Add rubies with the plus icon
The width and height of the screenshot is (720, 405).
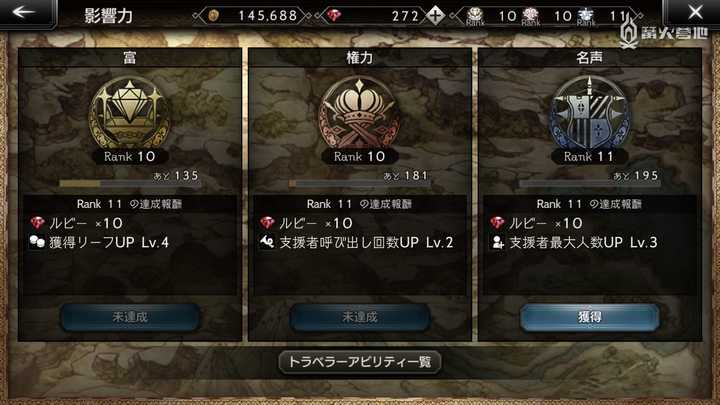coord(435,16)
